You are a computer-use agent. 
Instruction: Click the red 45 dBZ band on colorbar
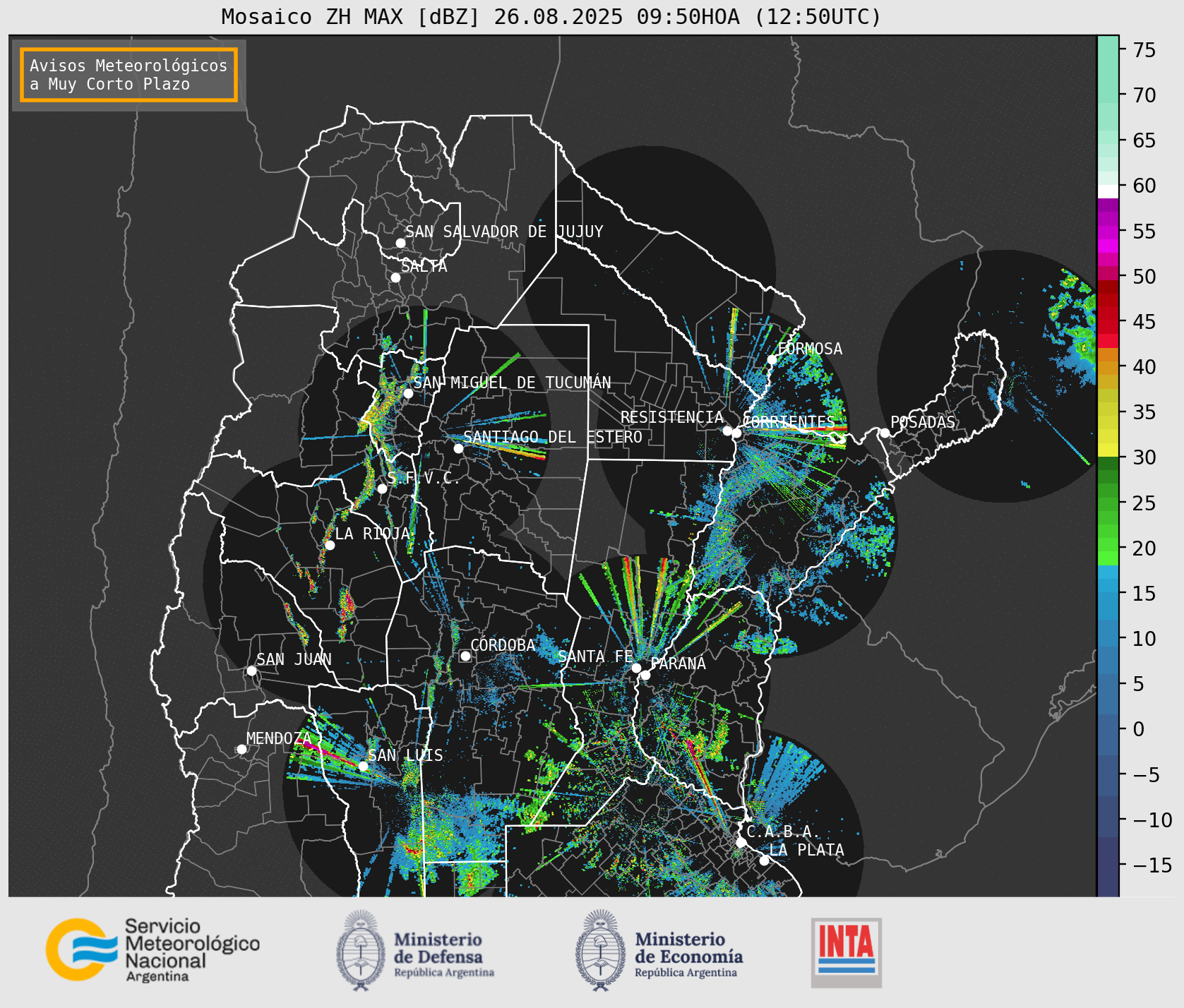pyautogui.click(x=1108, y=321)
